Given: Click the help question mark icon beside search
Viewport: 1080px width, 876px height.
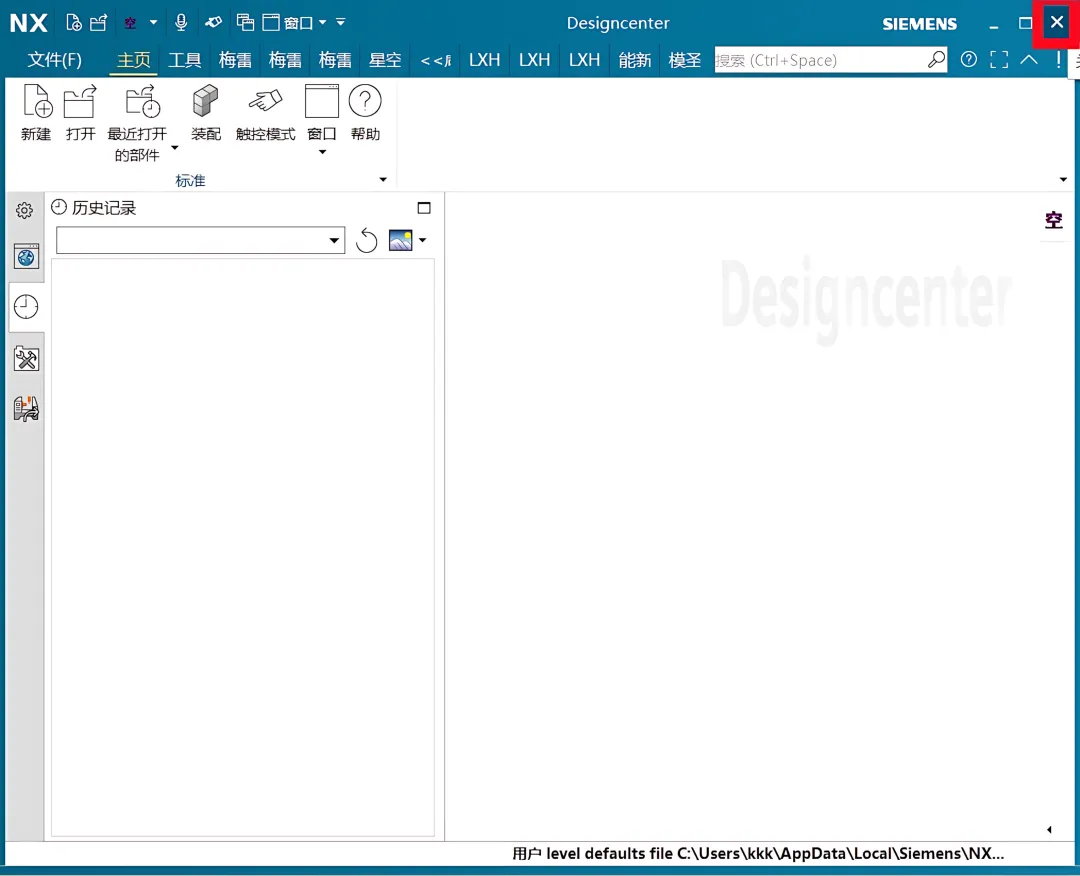Looking at the screenshot, I should point(968,60).
